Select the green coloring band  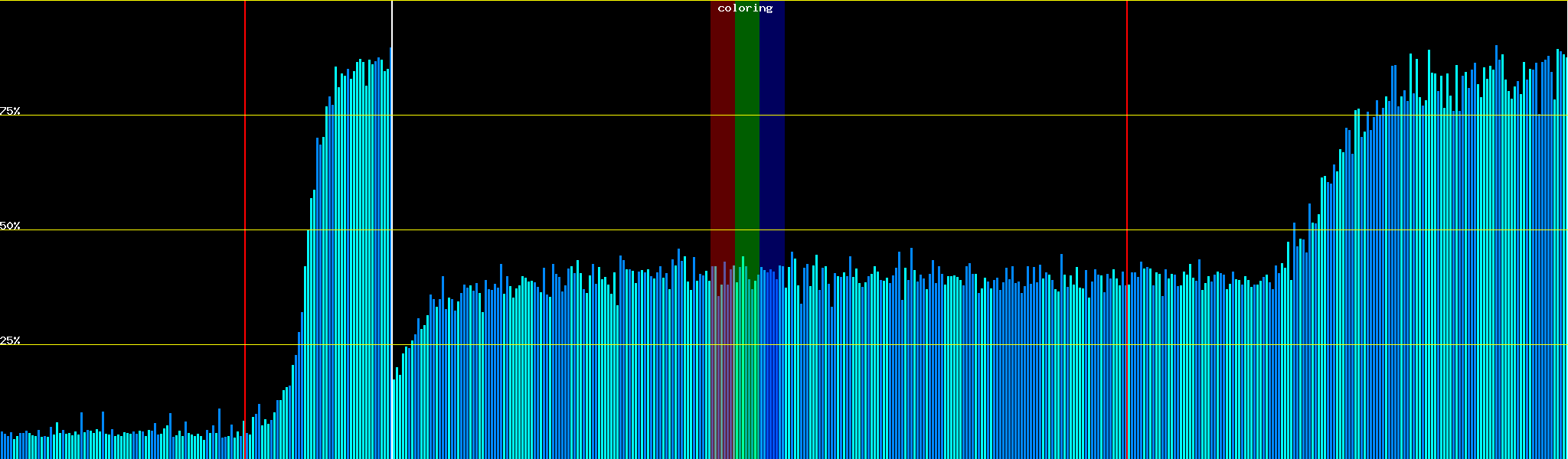point(746,153)
